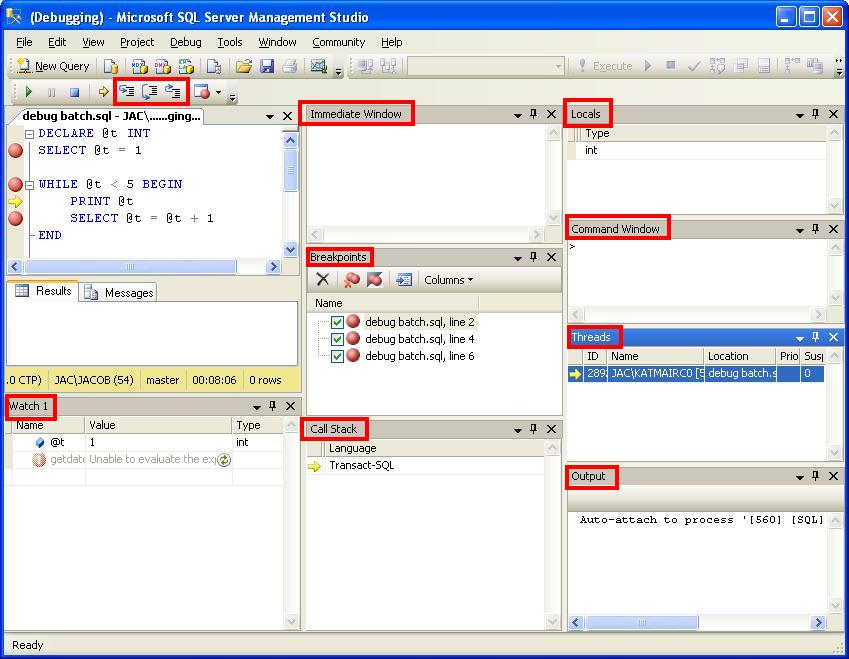Open the Breakpoints window toolbar icon
The height and width of the screenshot is (659, 849).
pos(201,92)
